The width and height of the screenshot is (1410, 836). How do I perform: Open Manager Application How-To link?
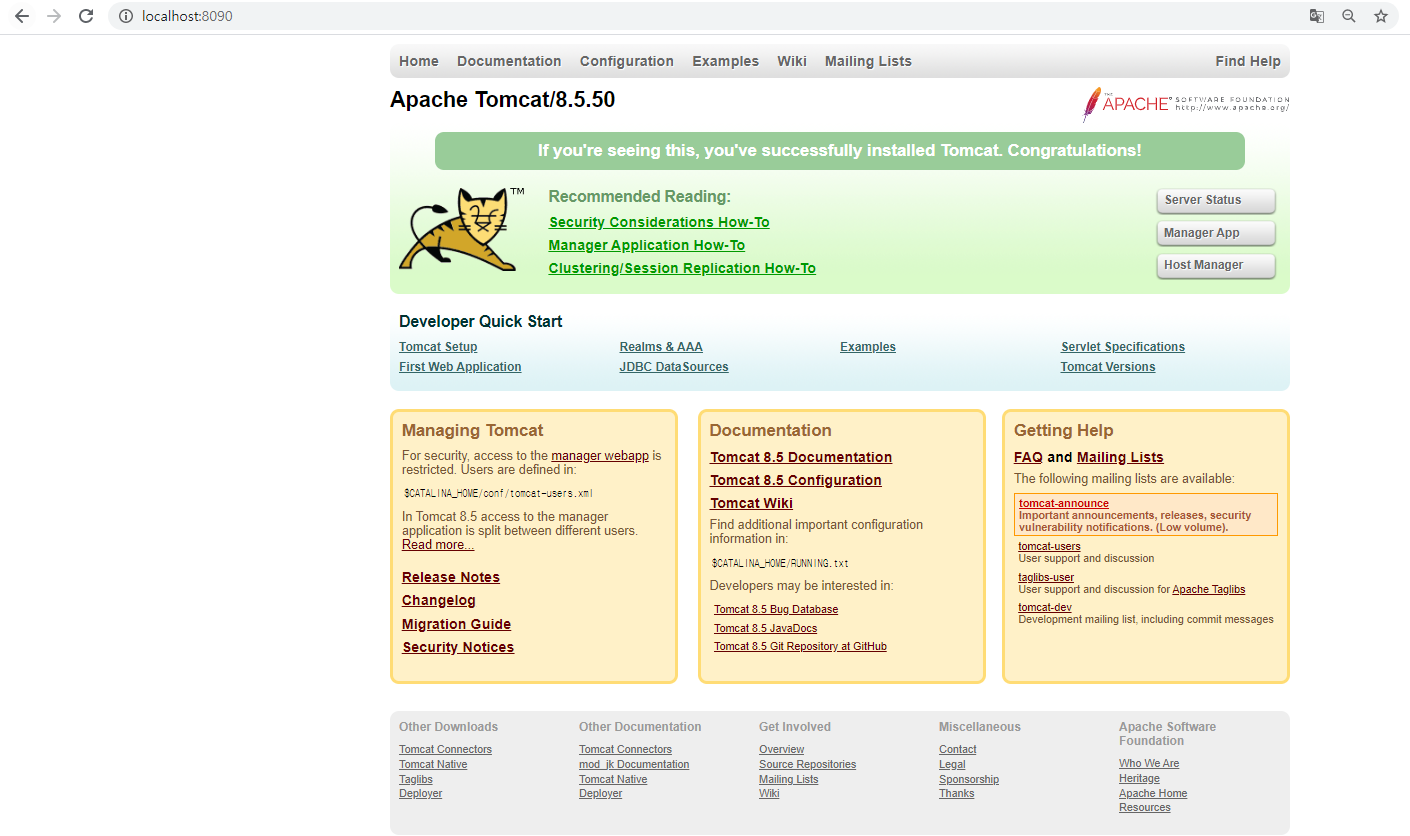tap(647, 245)
